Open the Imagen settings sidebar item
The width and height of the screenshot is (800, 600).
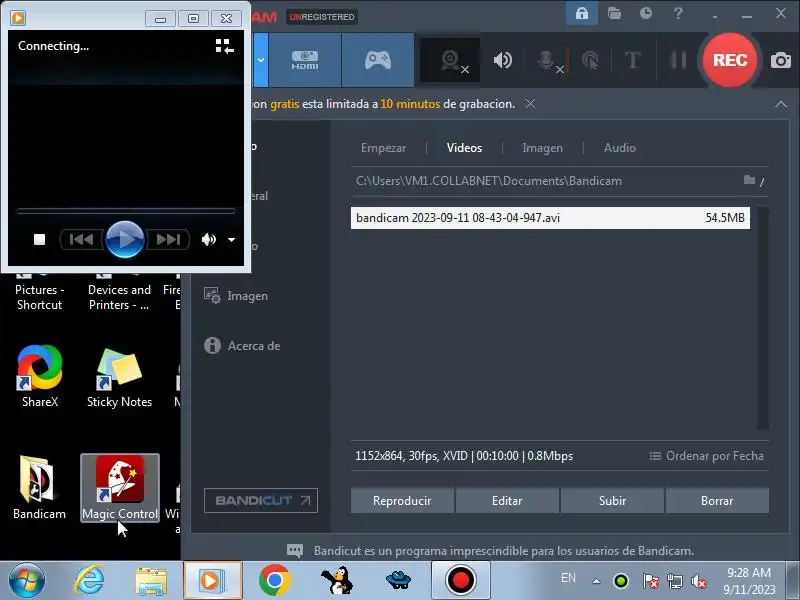pyautogui.click(x=236, y=296)
